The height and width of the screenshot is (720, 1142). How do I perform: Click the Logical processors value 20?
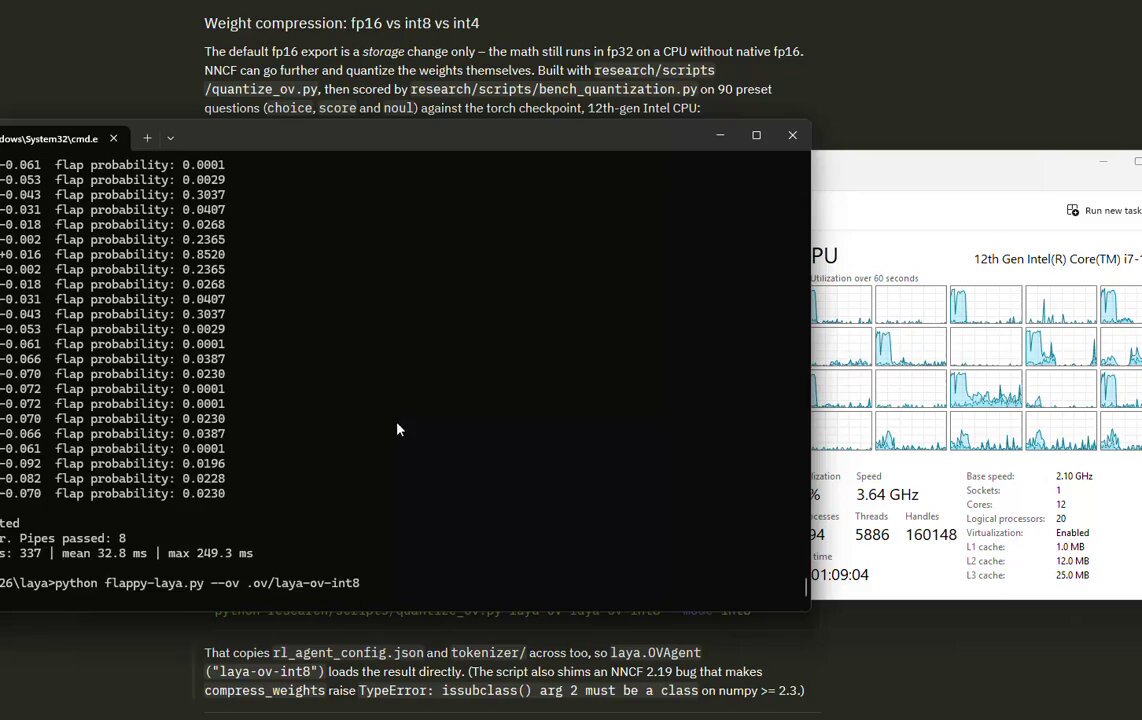tap(1061, 518)
